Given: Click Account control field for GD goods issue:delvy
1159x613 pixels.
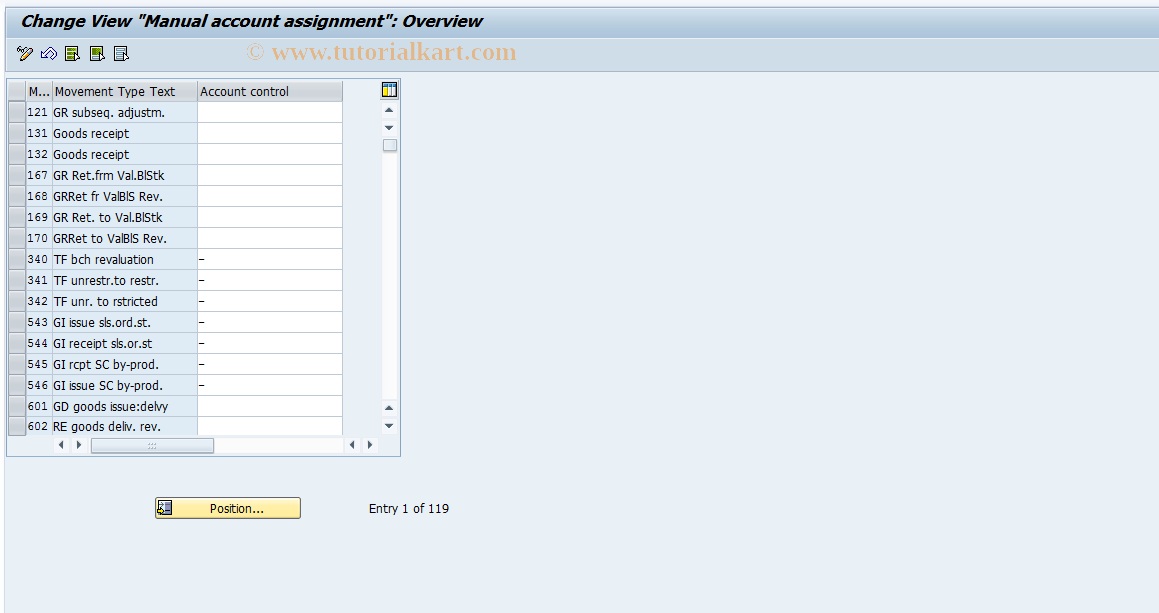Looking at the screenshot, I should [x=270, y=406].
